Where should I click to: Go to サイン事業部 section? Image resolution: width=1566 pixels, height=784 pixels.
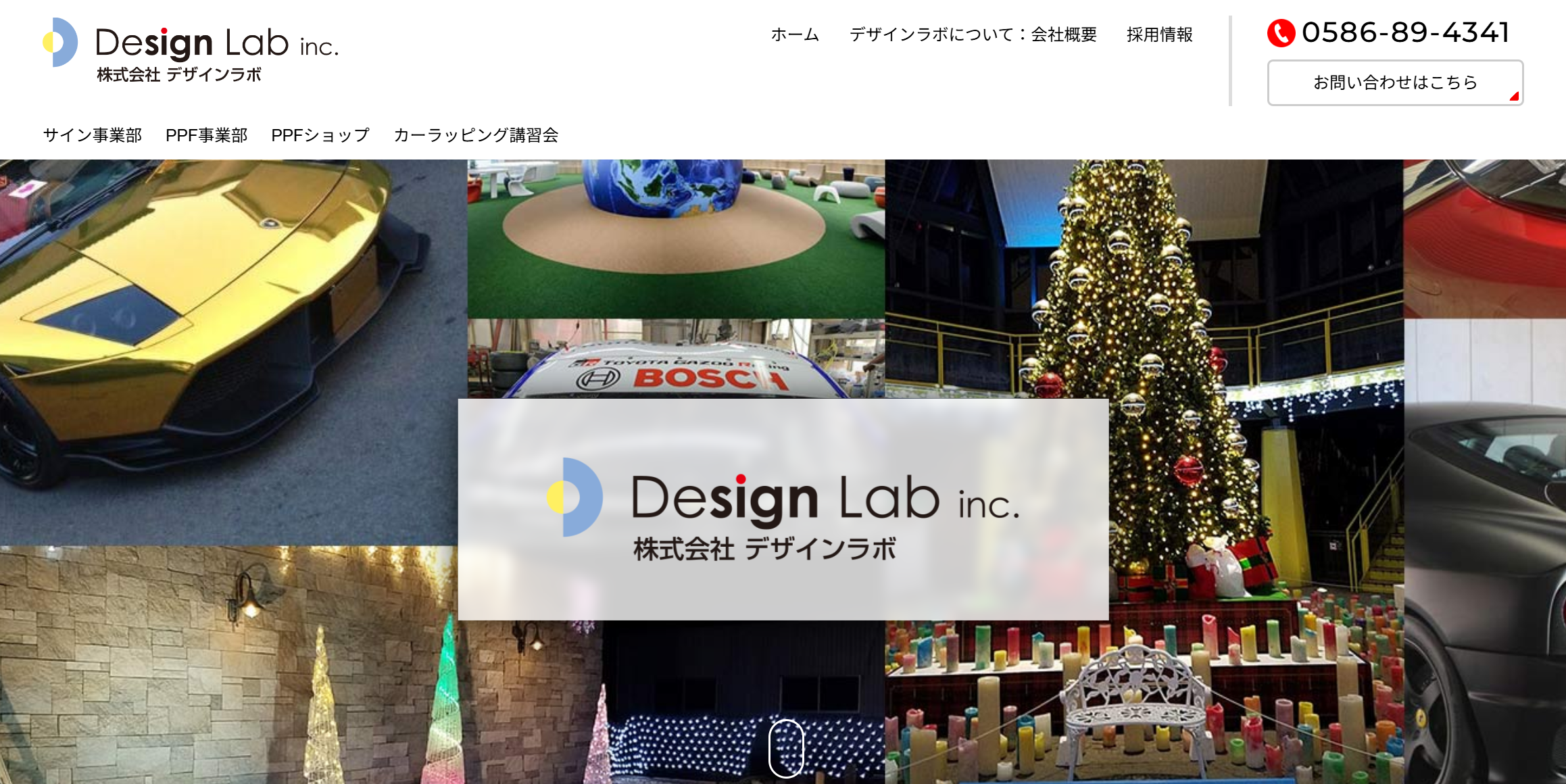coord(93,135)
